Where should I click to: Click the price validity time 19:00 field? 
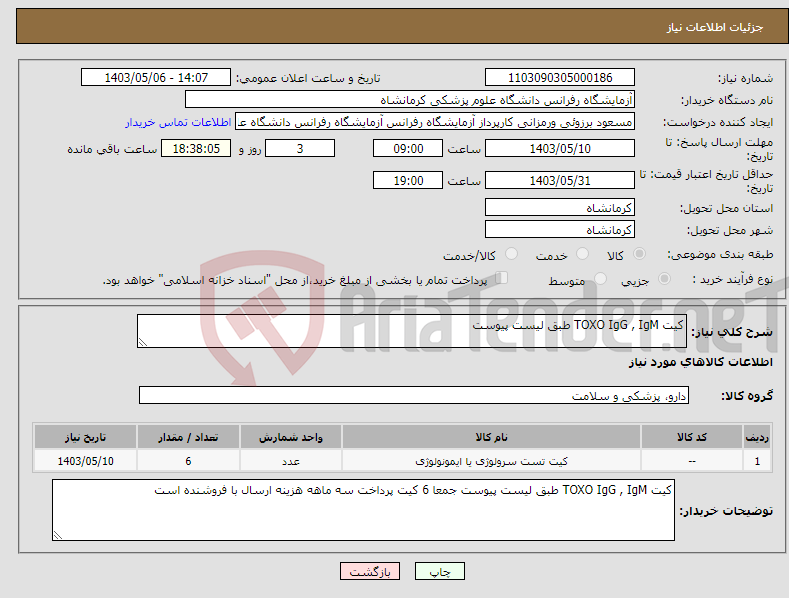coord(408,180)
